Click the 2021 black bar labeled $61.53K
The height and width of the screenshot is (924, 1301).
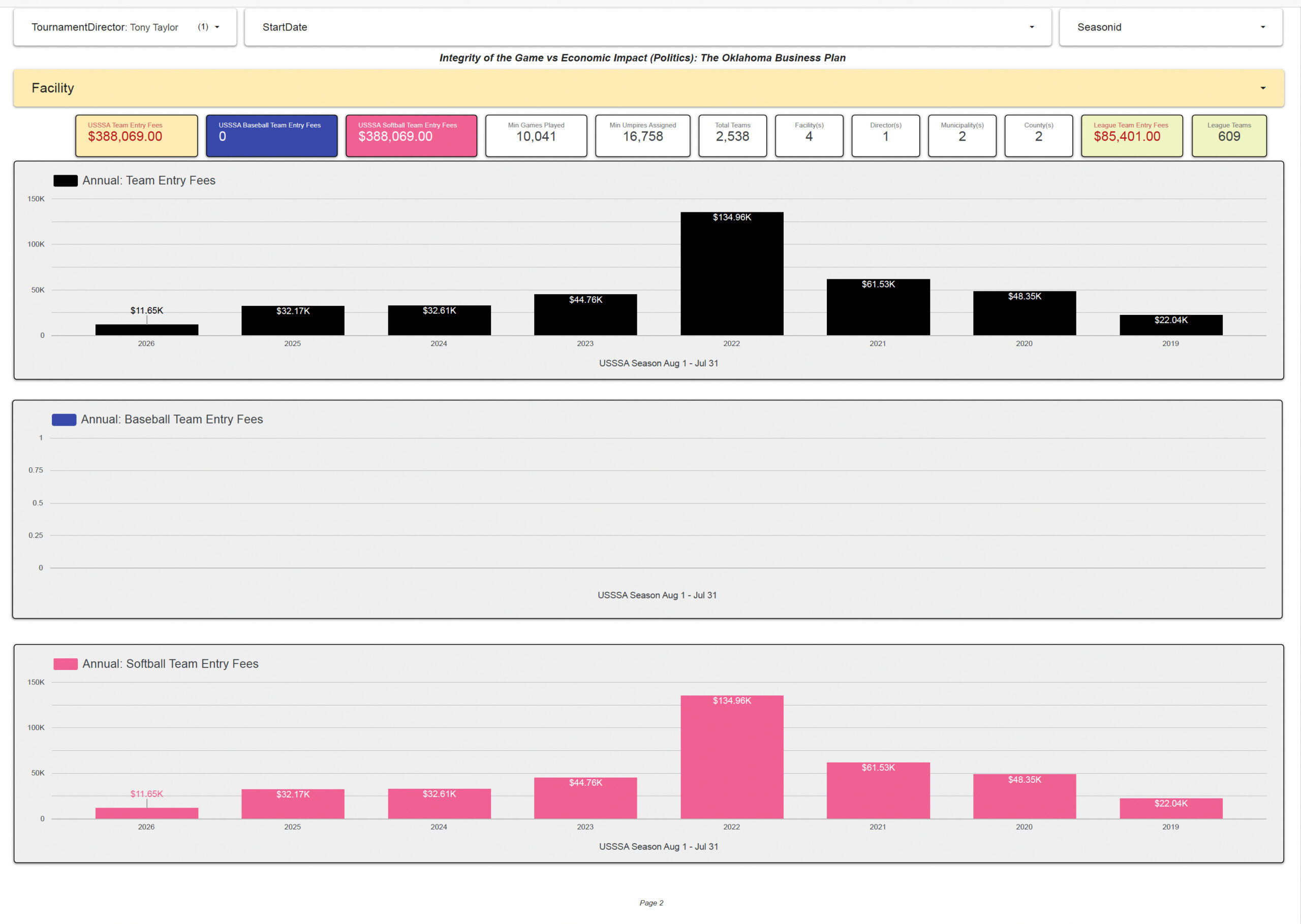pyautogui.click(x=878, y=307)
